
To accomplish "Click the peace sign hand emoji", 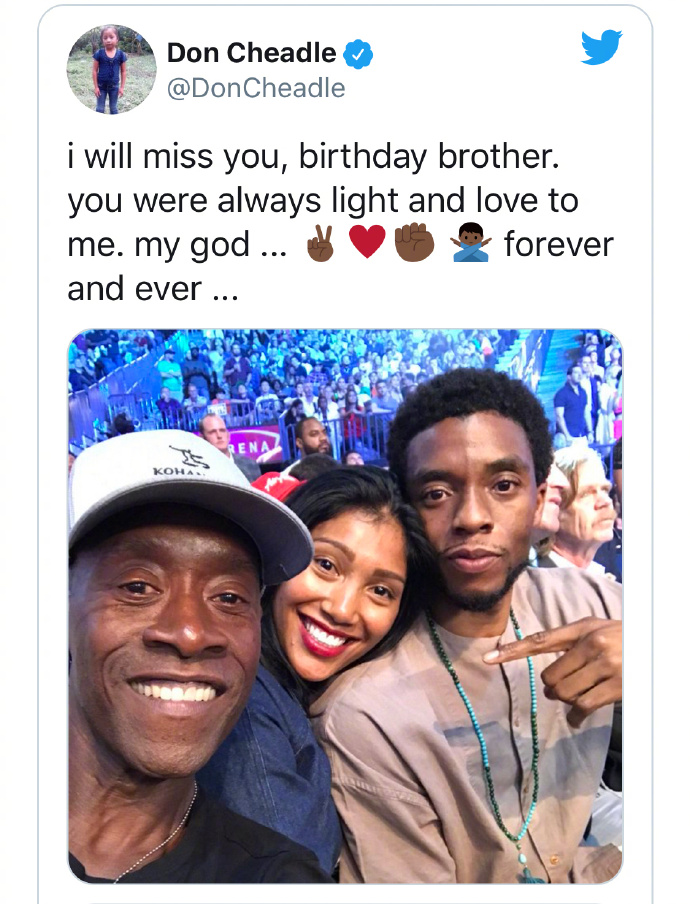I will click(x=321, y=243).
